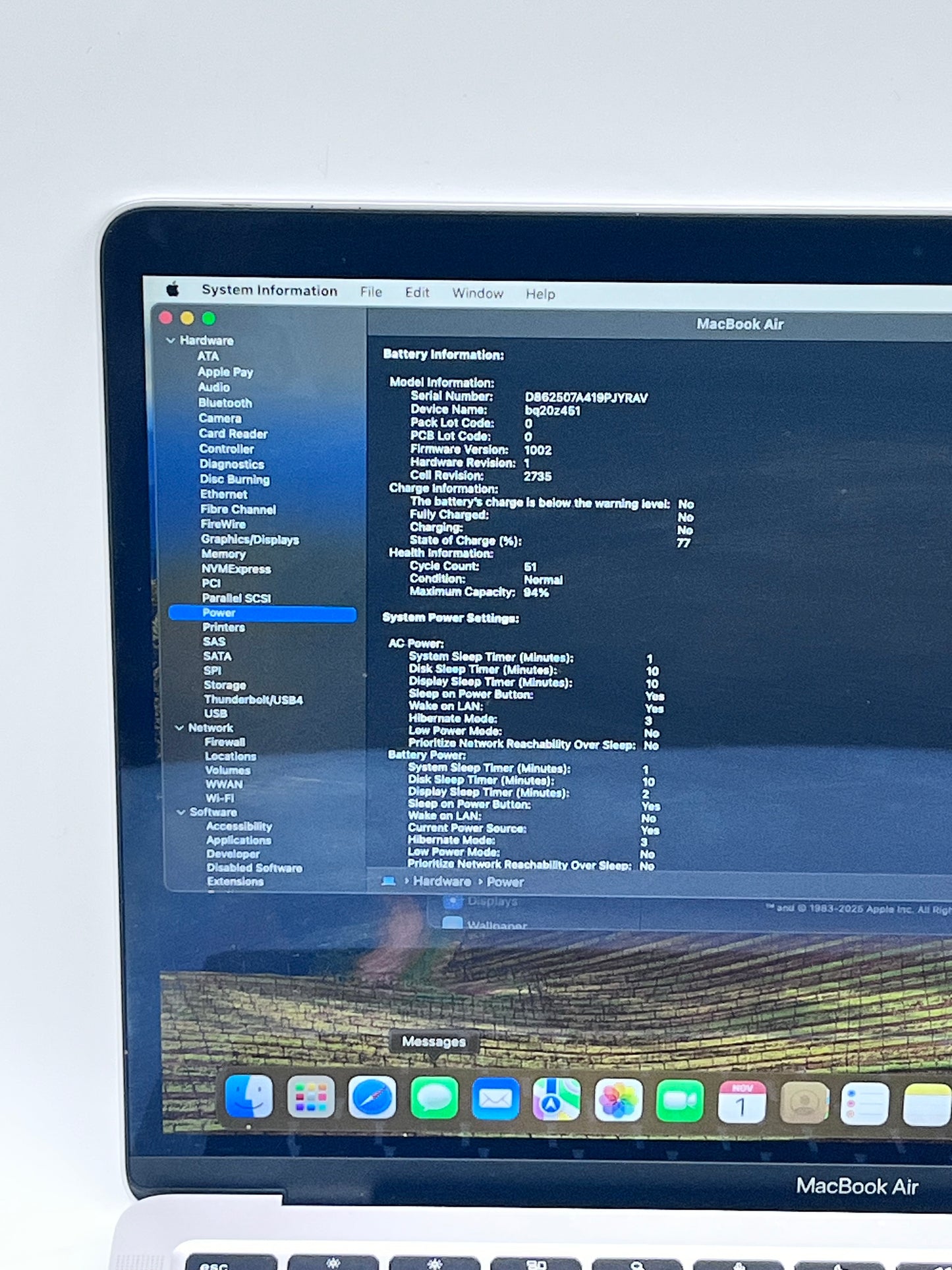Select FireWire in the sidebar

coord(223,524)
